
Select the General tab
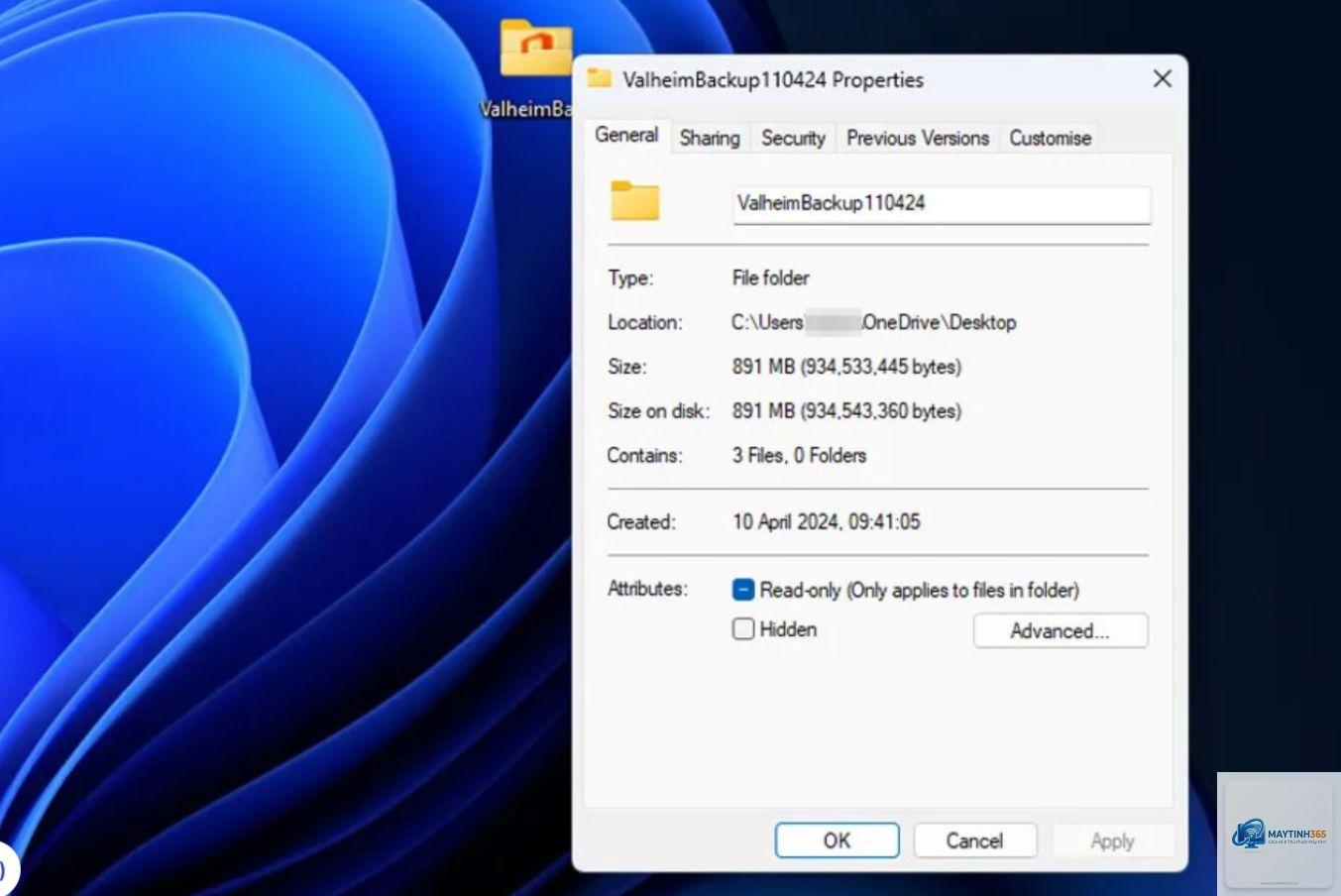tap(626, 136)
